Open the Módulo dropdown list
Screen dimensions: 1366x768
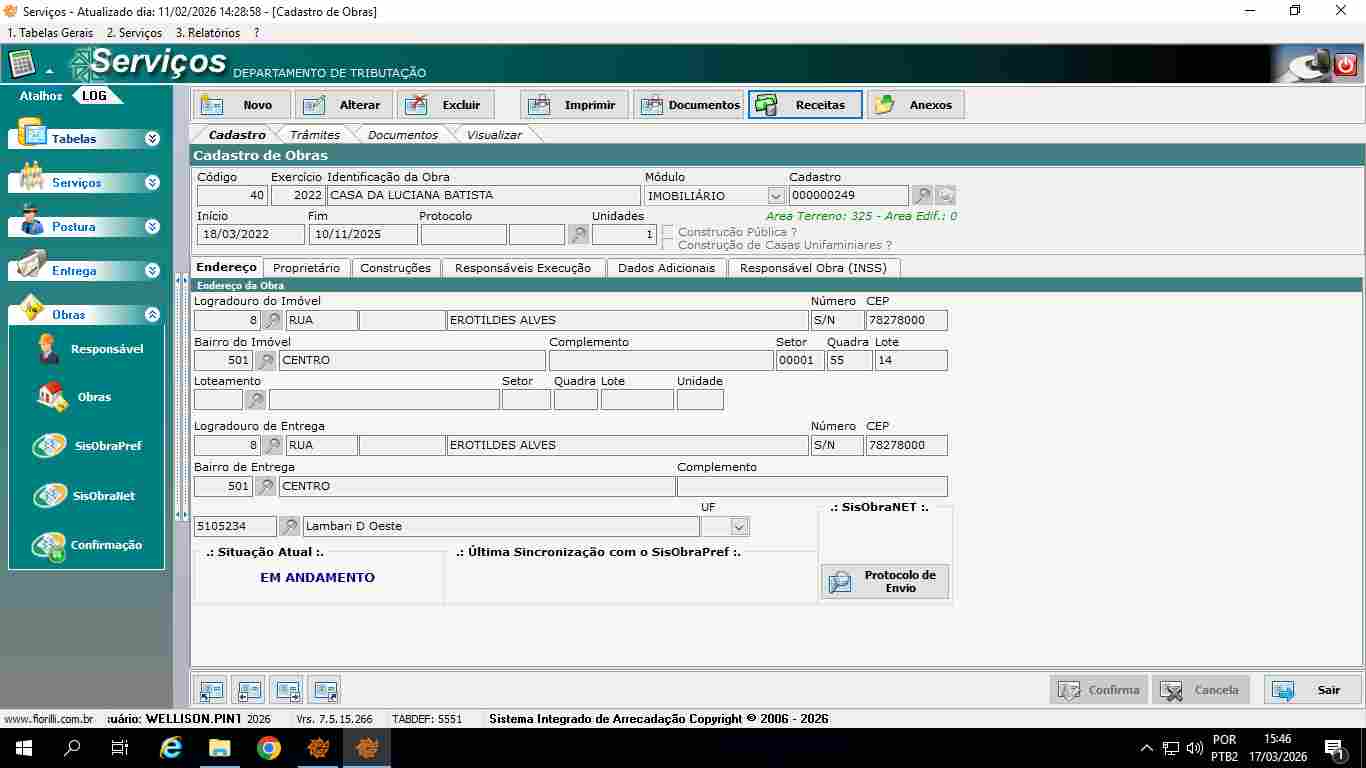point(776,196)
